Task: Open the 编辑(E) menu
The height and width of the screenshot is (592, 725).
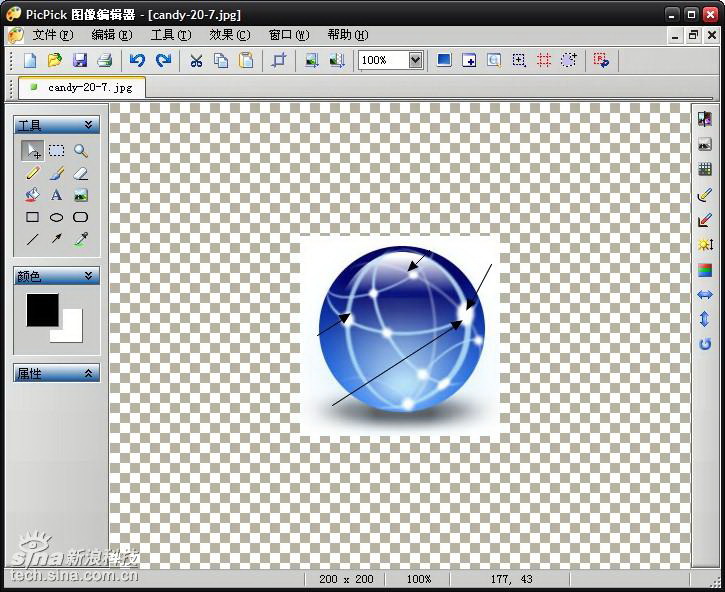Action: coord(111,35)
